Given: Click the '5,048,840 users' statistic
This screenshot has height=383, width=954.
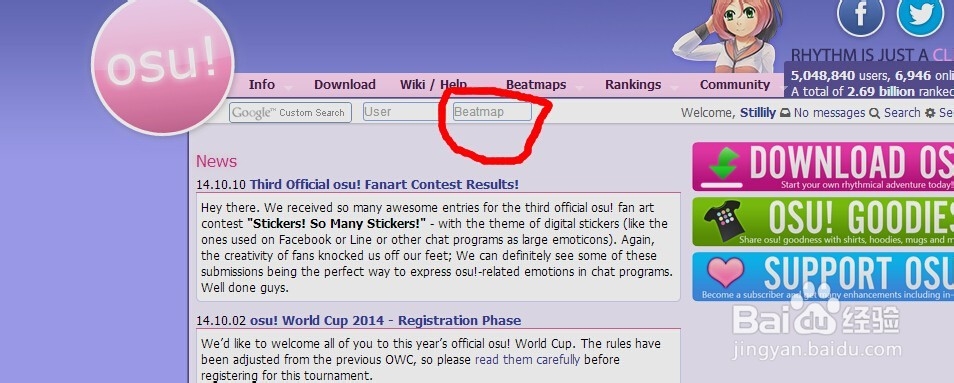Looking at the screenshot, I should pos(840,76).
